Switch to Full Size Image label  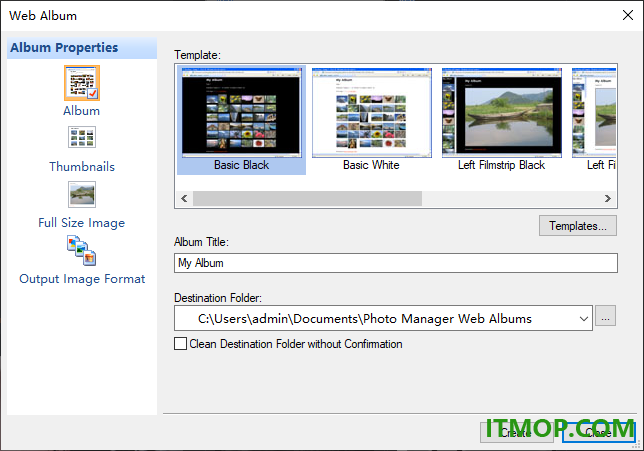(81, 223)
